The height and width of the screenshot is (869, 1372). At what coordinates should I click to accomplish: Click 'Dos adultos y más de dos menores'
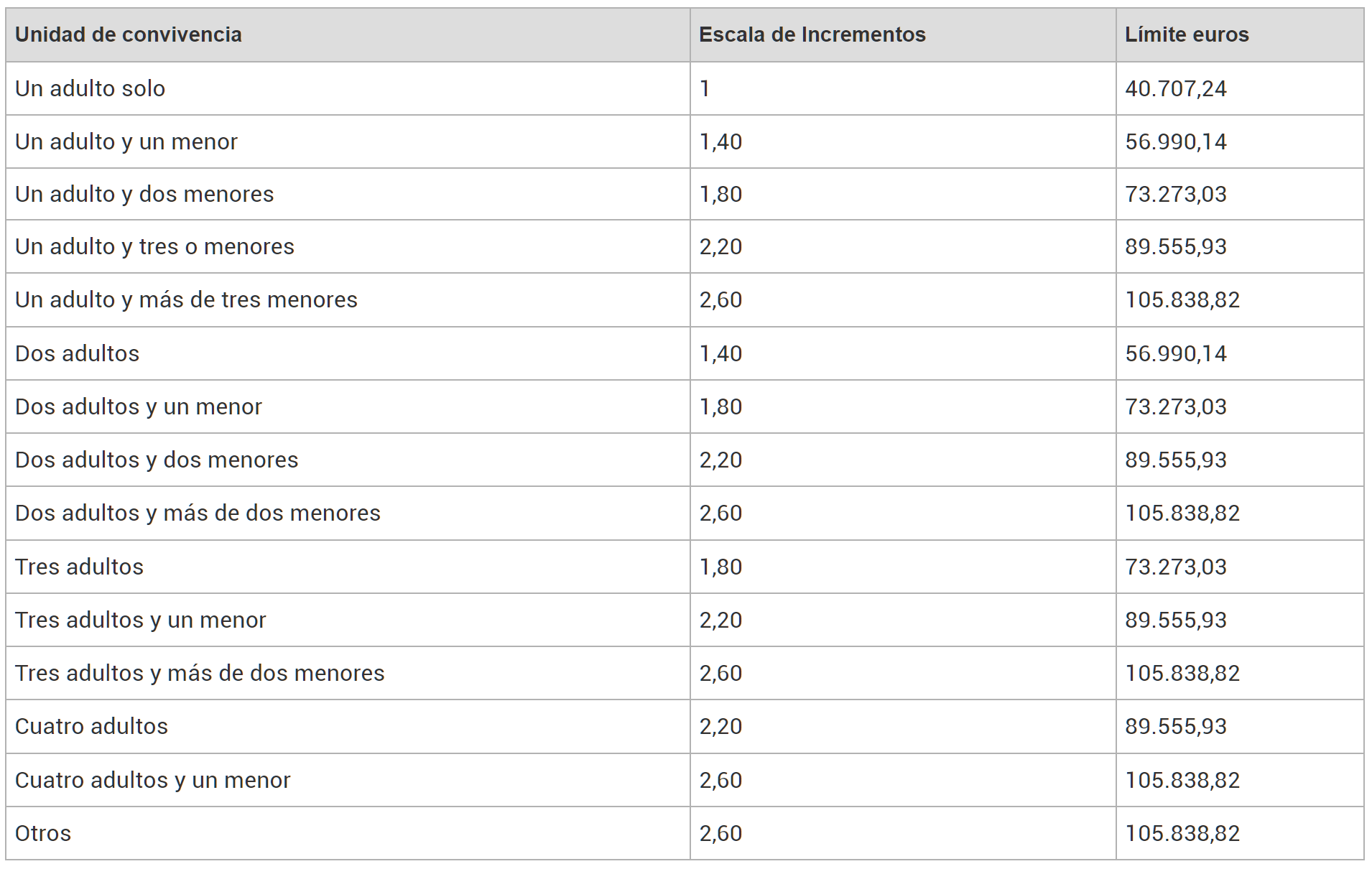pyautogui.click(x=198, y=513)
